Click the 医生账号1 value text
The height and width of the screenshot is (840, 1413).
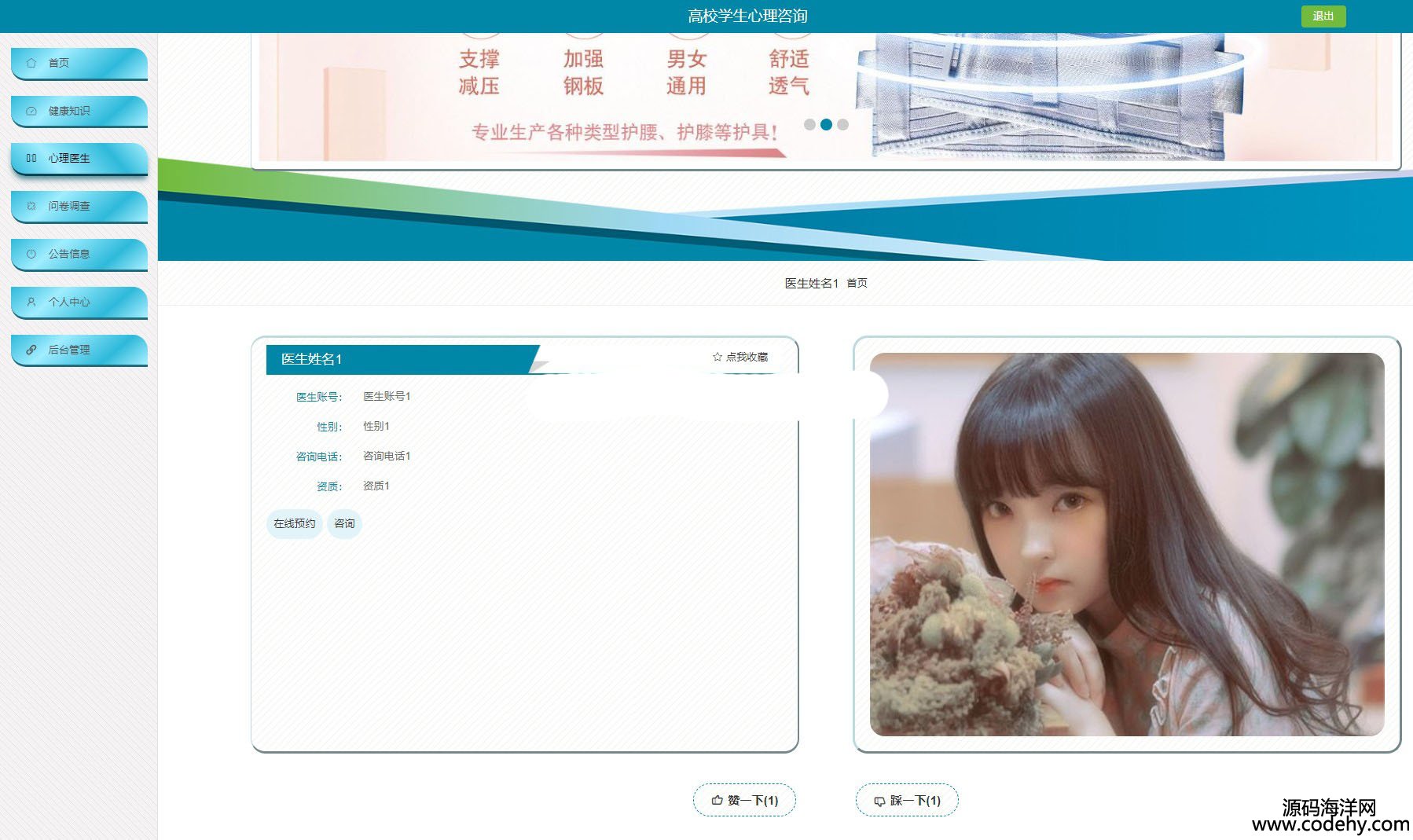[x=387, y=396]
